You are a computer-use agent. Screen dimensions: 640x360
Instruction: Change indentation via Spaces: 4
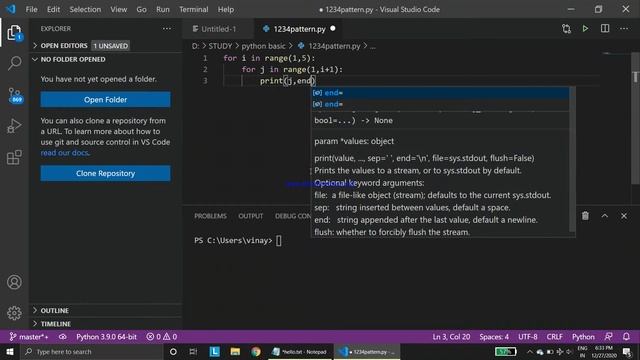click(x=494, y=337)
